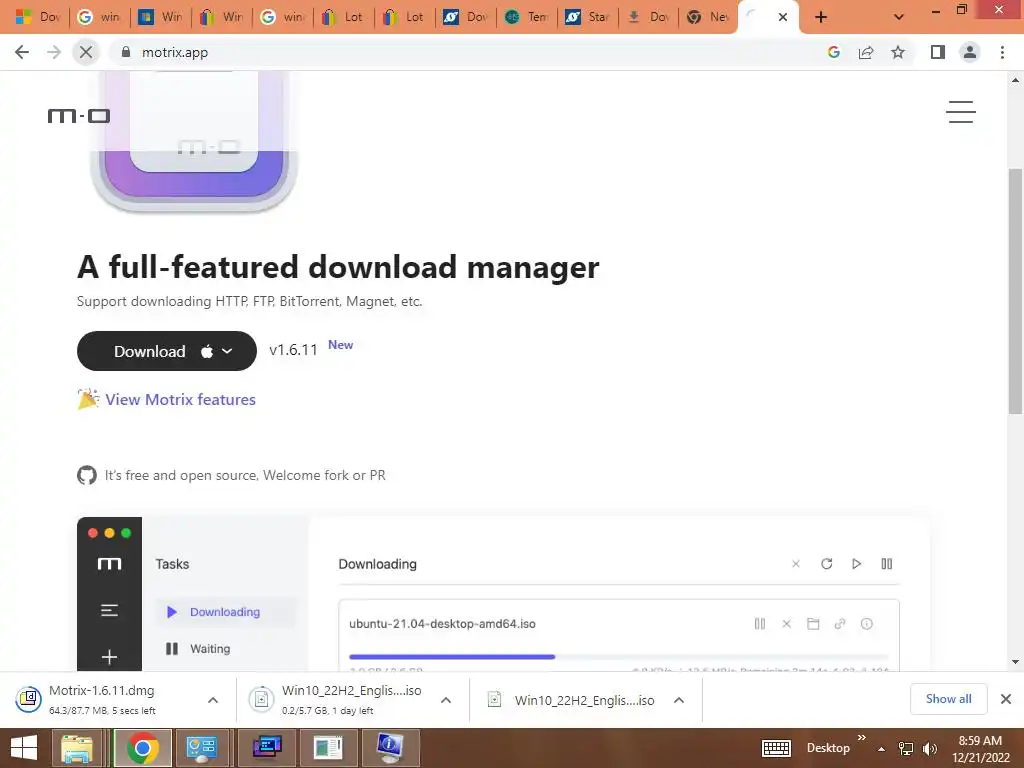Viewport: 1024px width, 768px height.
Task: Bookmark this page with the star
Action: (898, 52)
